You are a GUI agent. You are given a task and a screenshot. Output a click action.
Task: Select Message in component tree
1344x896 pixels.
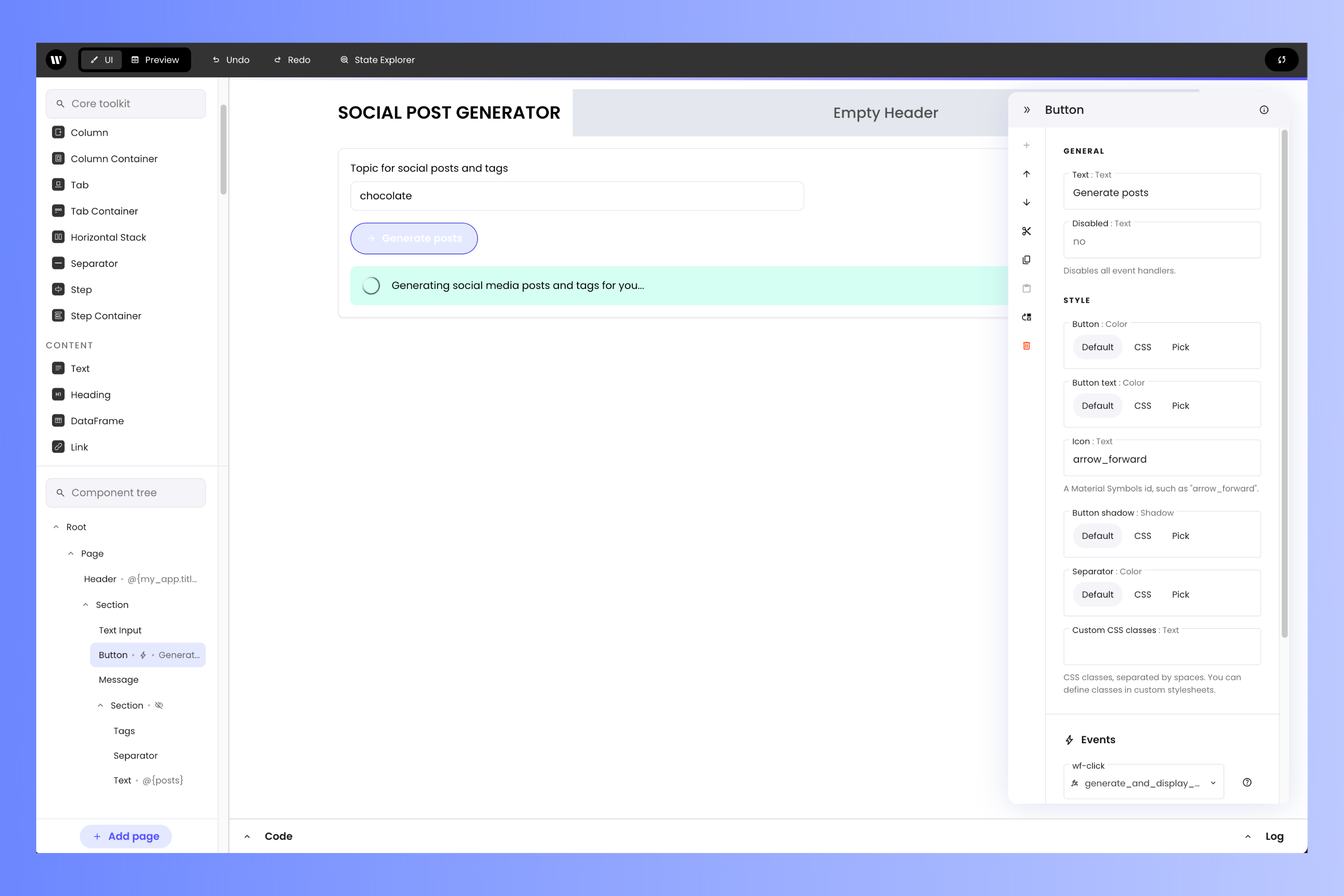[x=118, y=680]
